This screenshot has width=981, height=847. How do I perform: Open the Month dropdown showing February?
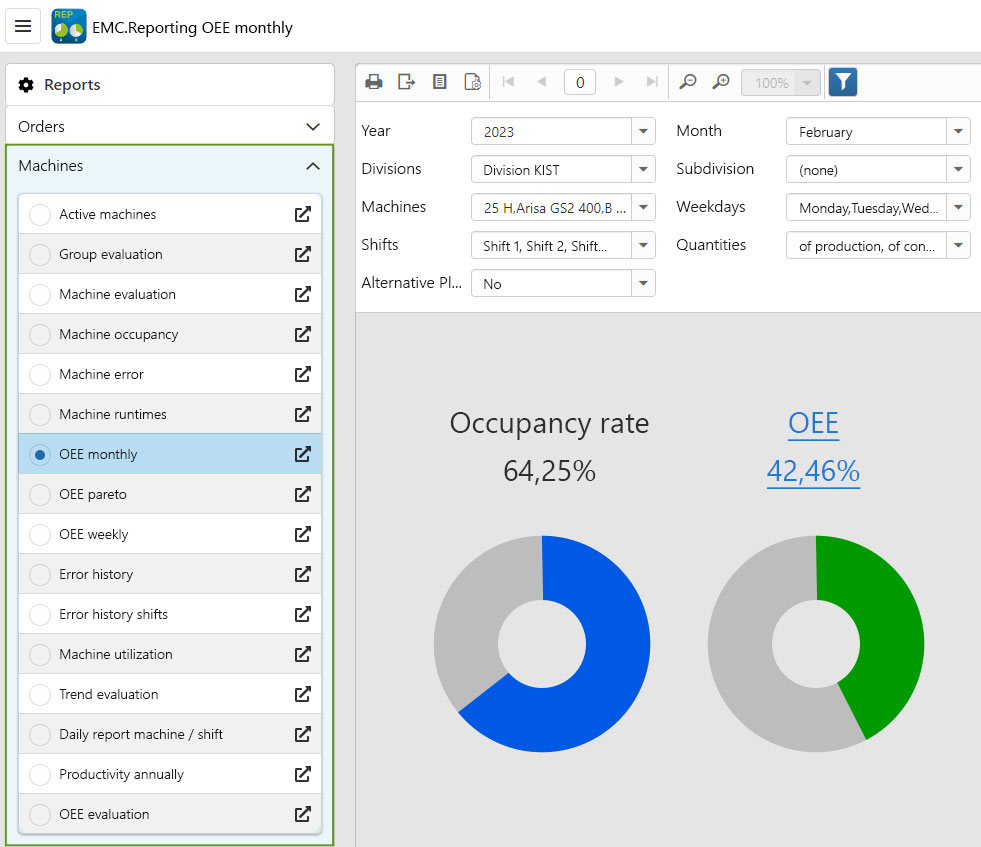coord(958,131)
